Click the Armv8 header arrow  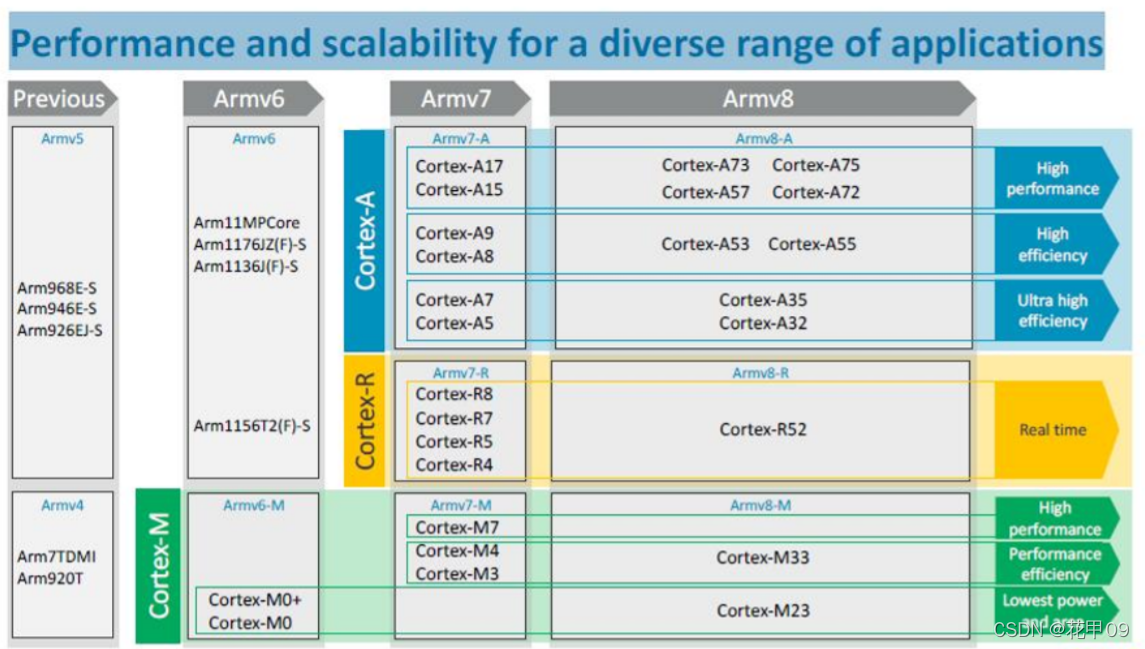click(762, 99)
